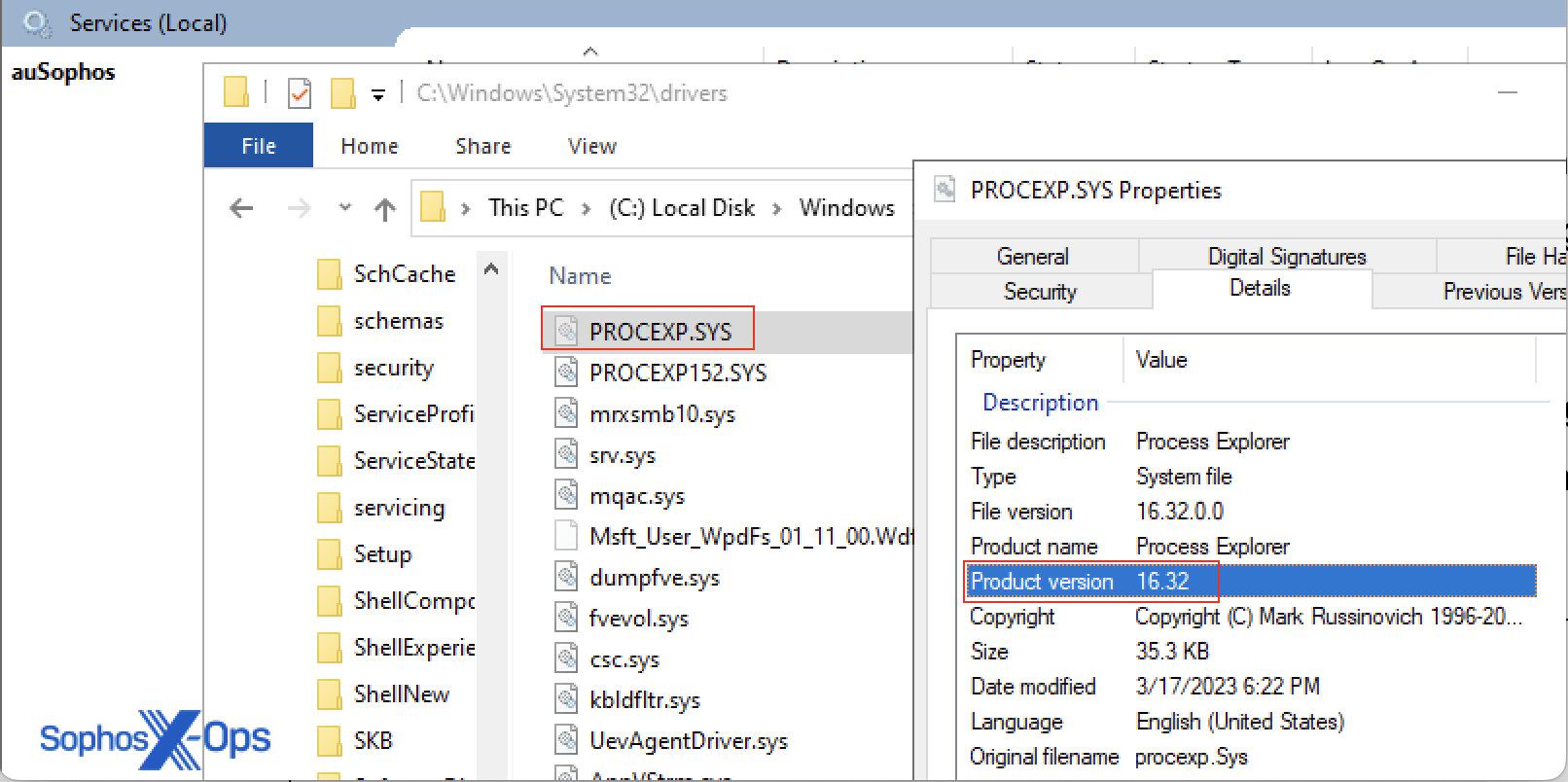Screen dimensions: 1568x782
Task: Select the Type System file row
Action: coord(1253,477)
